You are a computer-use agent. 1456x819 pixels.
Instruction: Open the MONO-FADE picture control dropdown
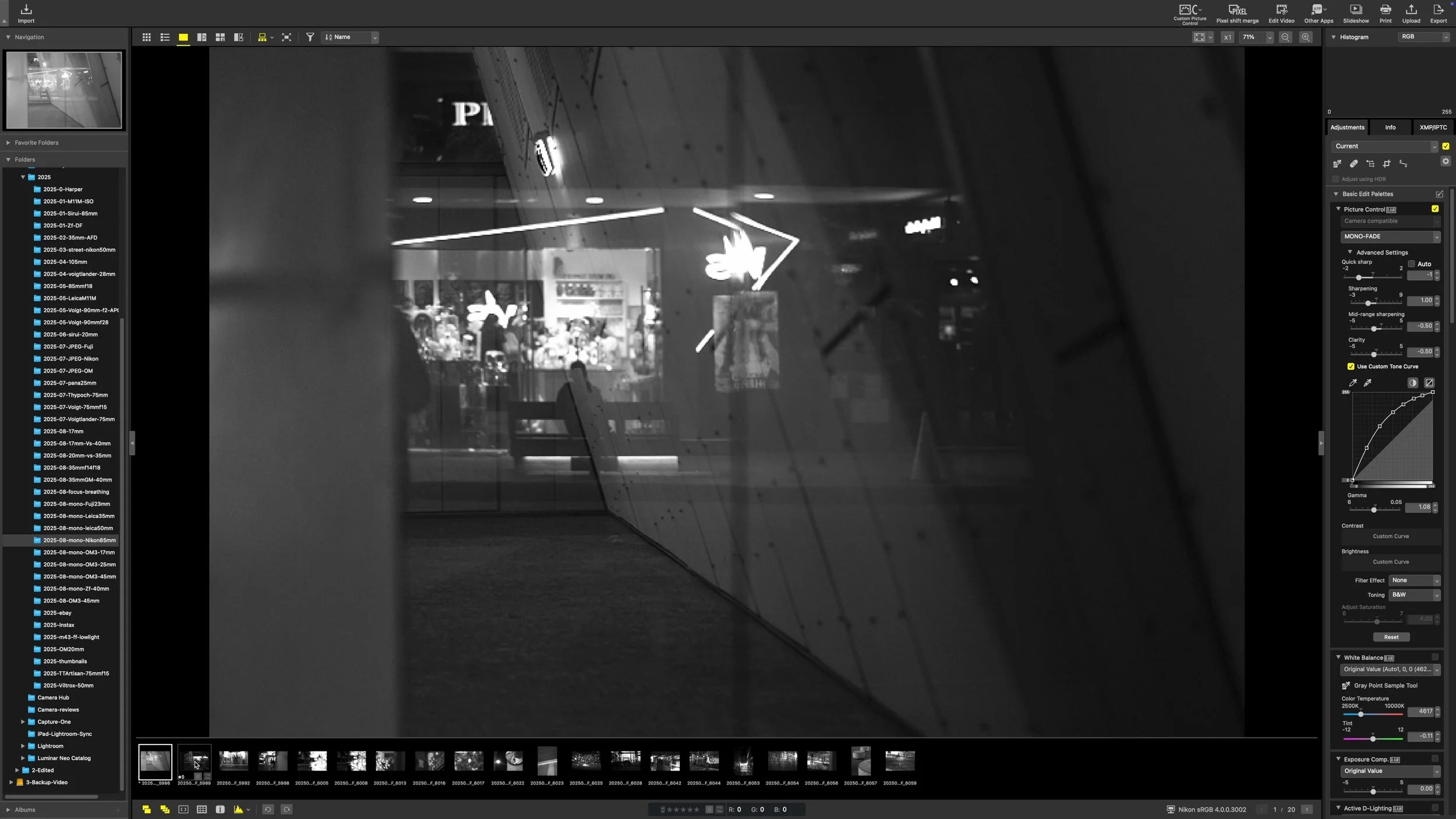[1390, 236]
